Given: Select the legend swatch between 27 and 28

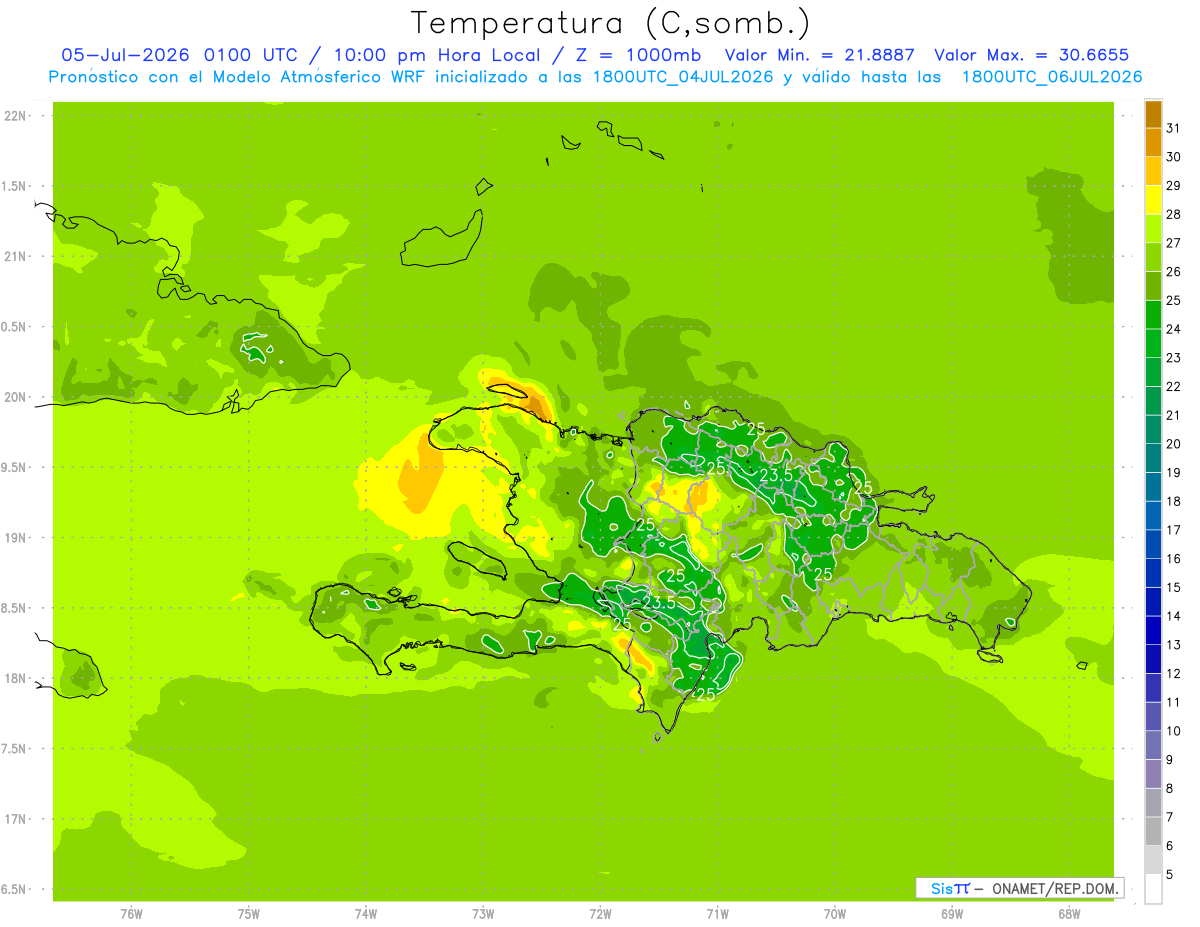Looking at the screenshot, I should (x=1153, y=228).
